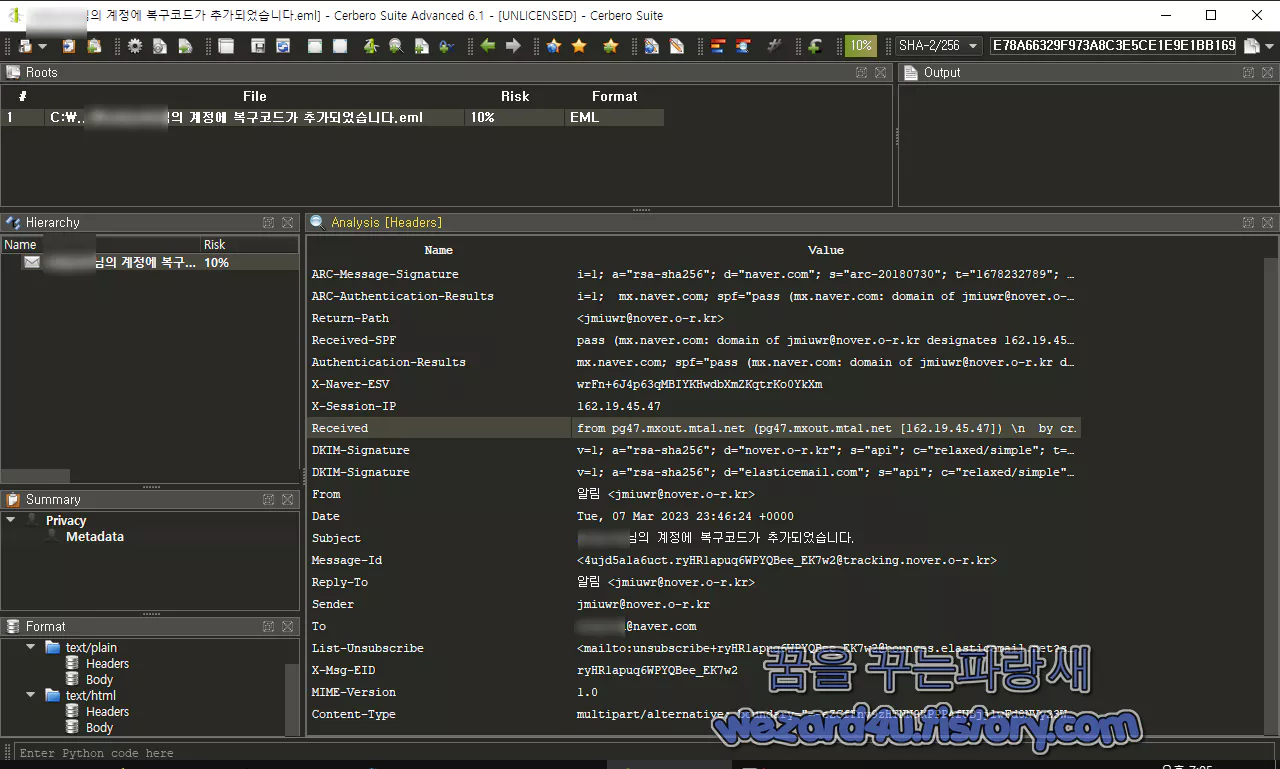Click the floppy disk save toolbar icon
The image size is (1280, 769).
[x=258, y=46]
